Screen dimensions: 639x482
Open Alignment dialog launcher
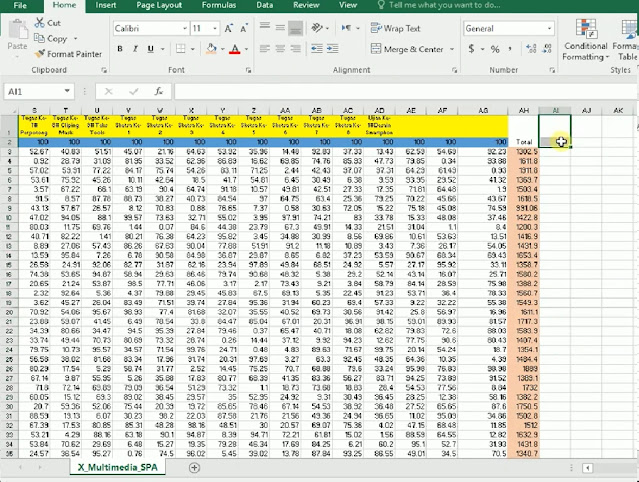[454, 70]
